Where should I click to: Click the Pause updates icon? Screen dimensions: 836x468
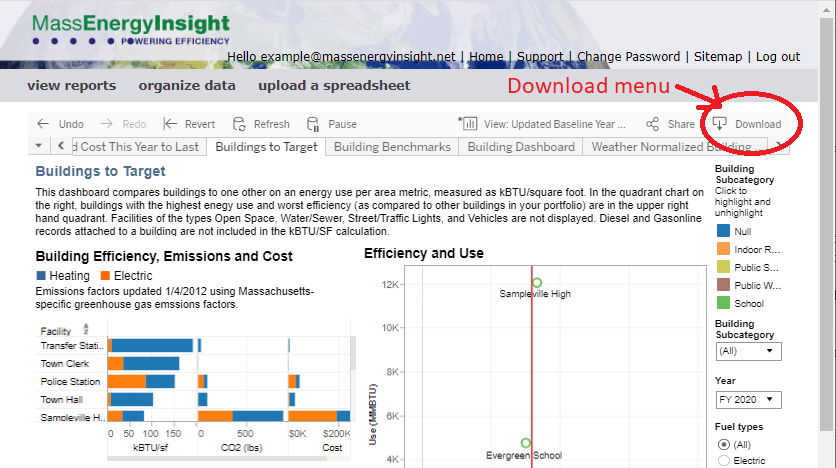pyautogui.click(x=313, y=124)
